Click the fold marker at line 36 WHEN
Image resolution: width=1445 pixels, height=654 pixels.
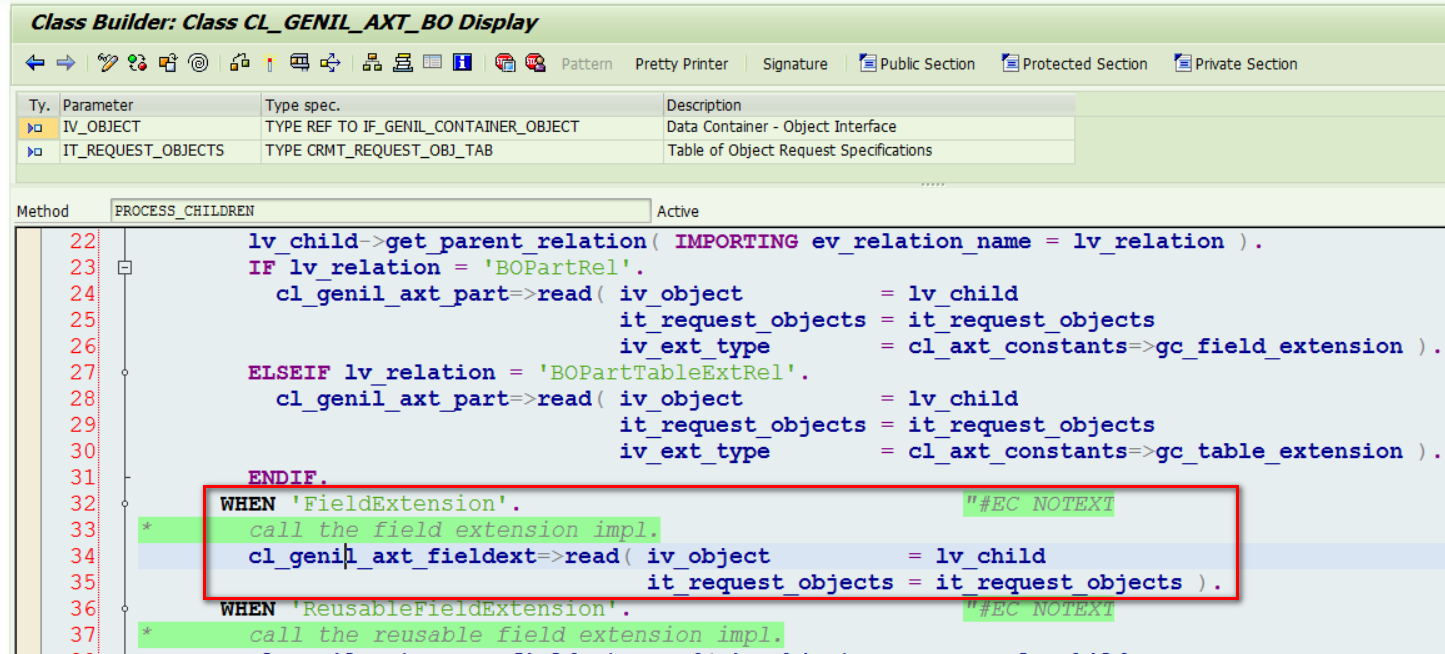(125, 609)
